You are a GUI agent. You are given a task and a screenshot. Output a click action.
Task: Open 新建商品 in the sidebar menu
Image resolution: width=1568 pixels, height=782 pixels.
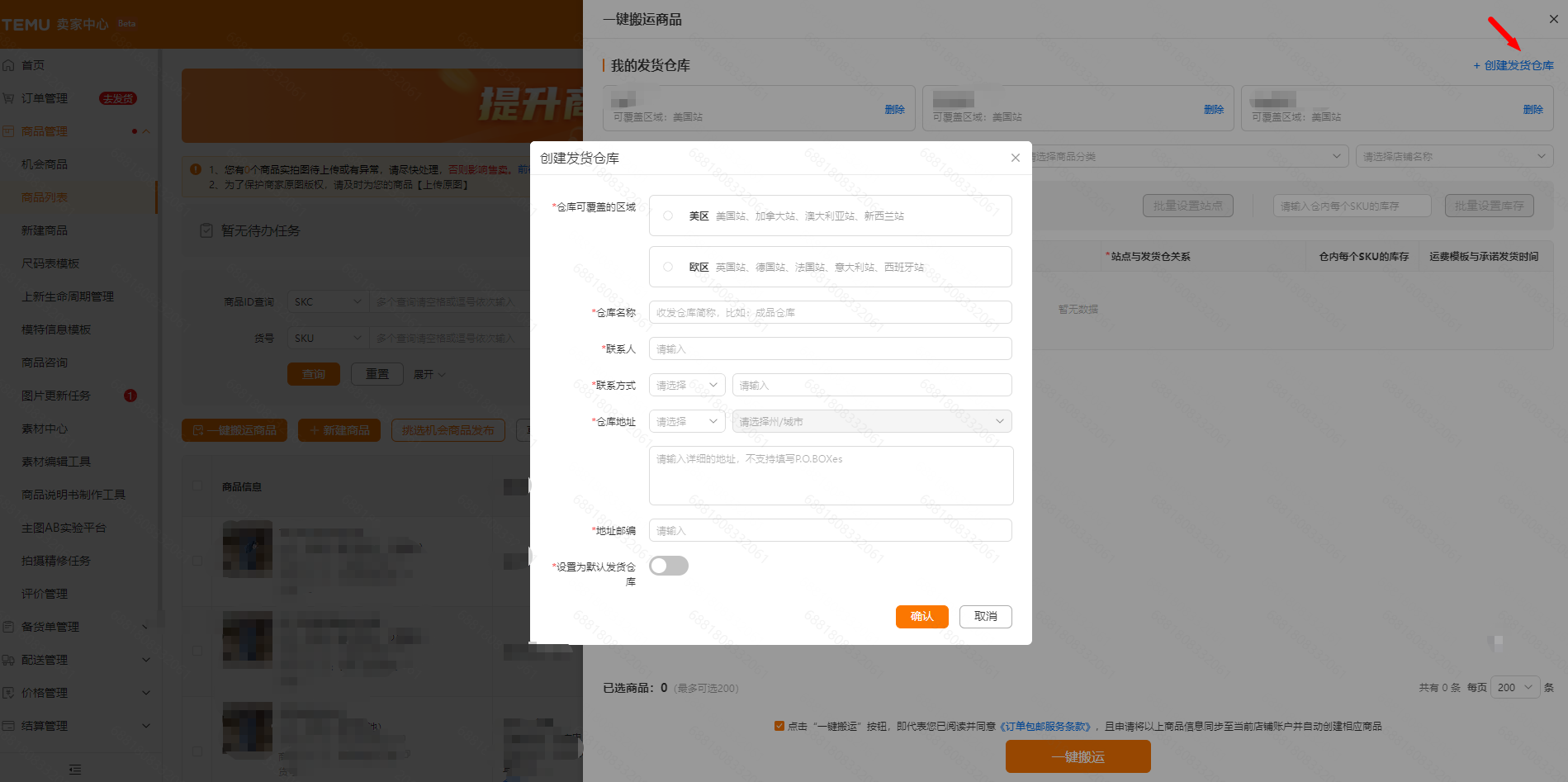coord(45,230)
